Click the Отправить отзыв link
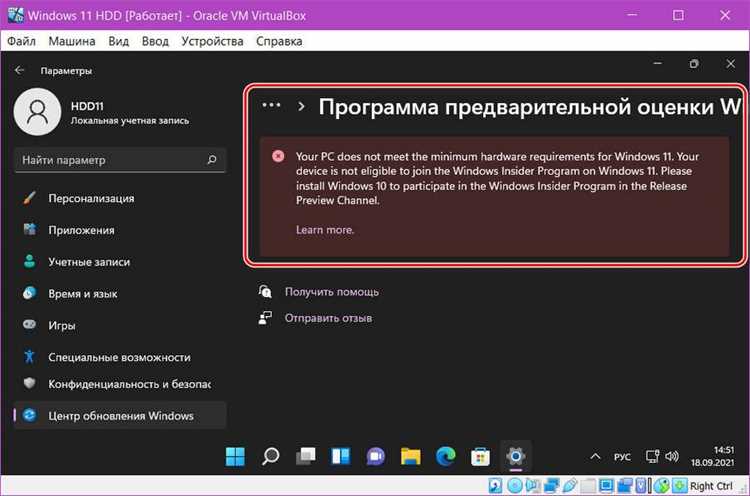Image resolution: width=750 pixels, height=496 pixels. tap(328, 318)
